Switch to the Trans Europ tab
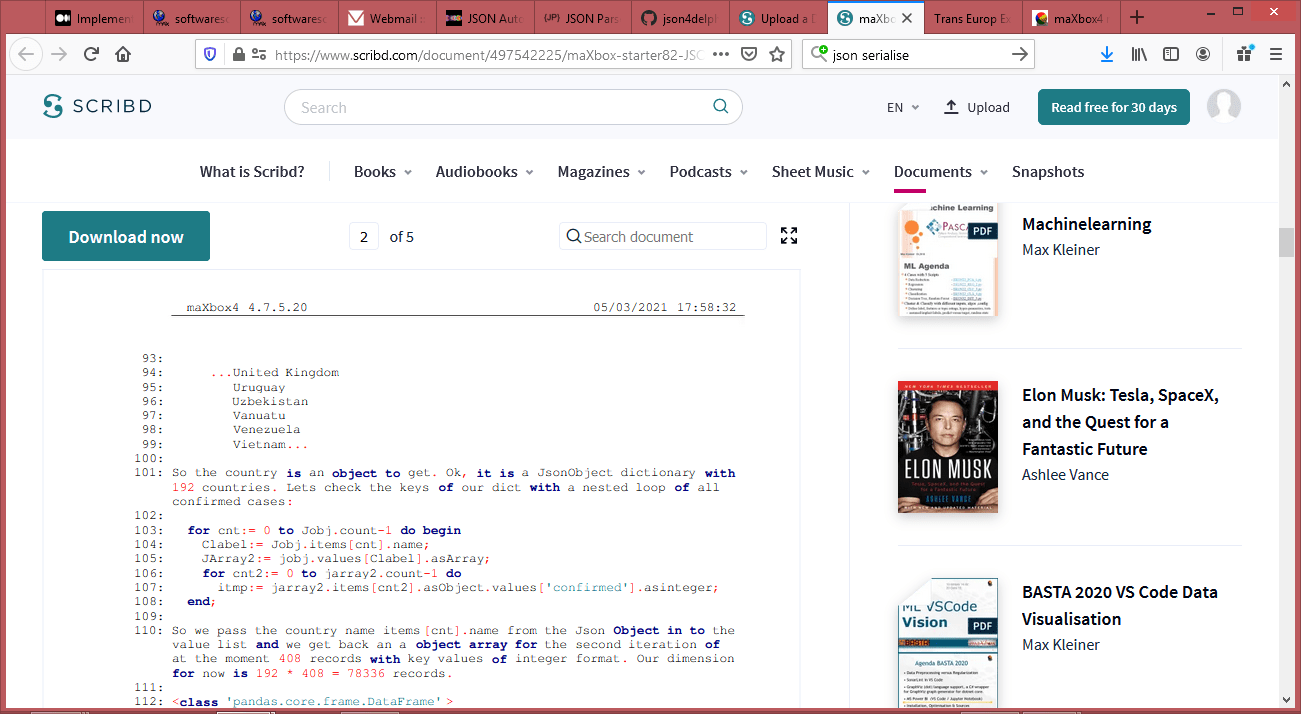 click(970, 18)
